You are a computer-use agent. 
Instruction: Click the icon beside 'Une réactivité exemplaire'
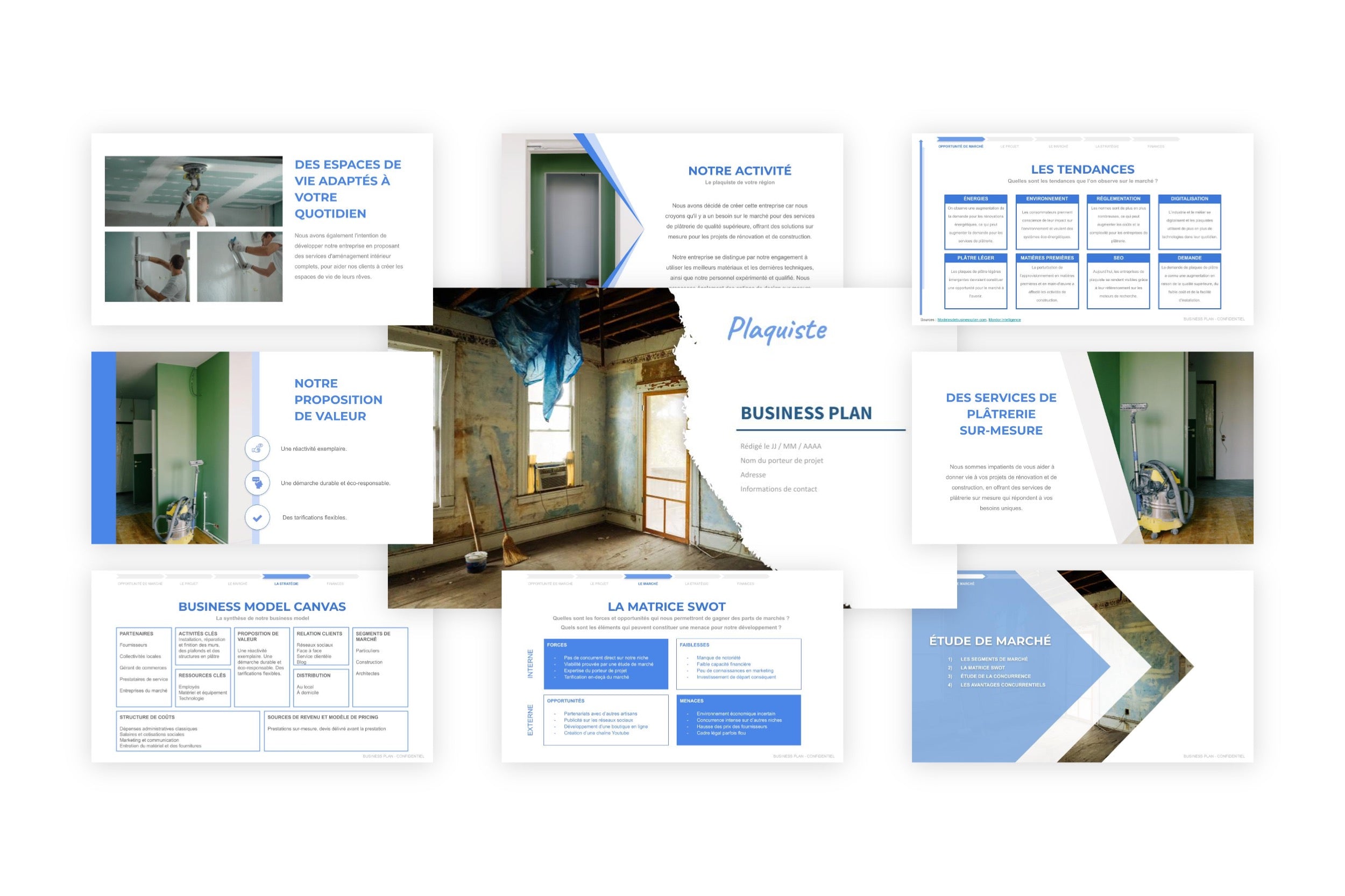(257, 449)
